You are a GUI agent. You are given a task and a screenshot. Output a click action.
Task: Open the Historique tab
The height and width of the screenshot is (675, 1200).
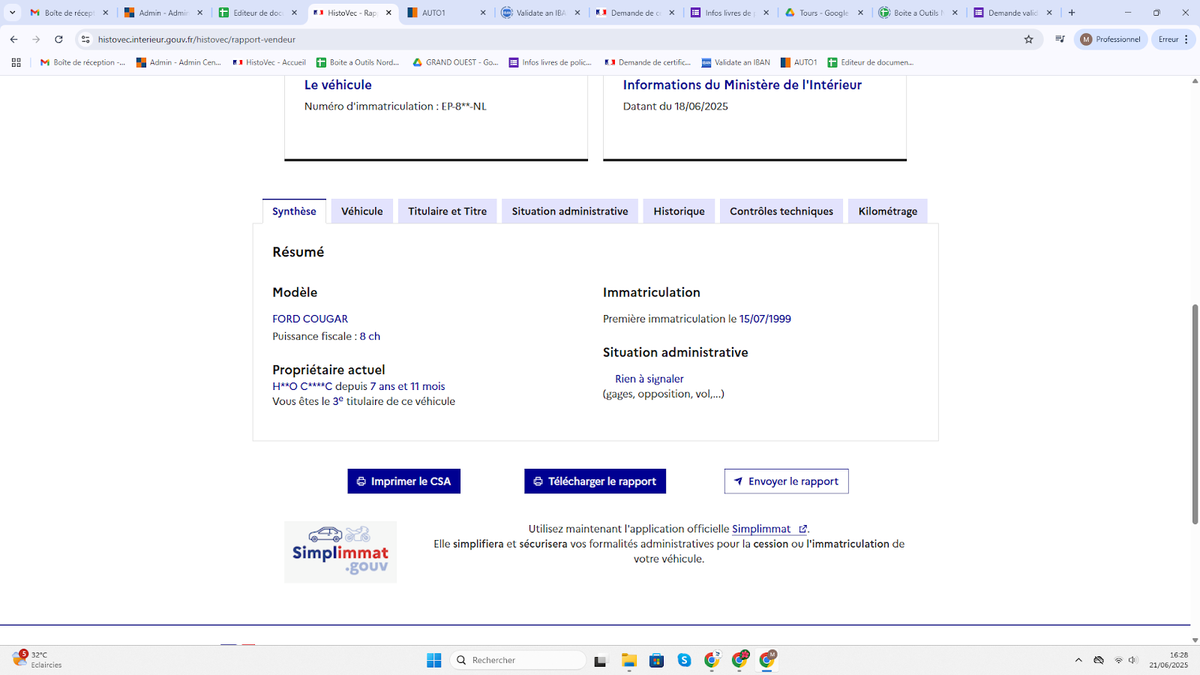[679, 211]
